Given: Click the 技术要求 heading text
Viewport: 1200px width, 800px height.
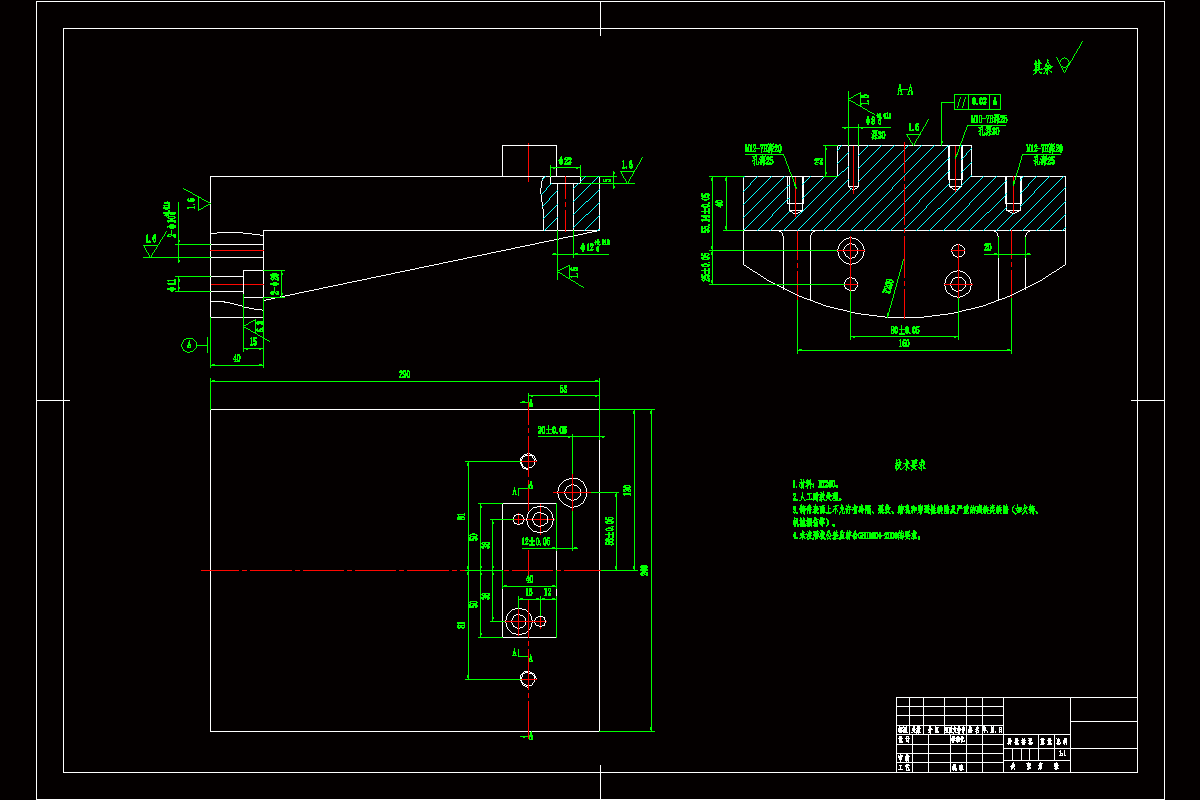Looking at the screenshot, I should [x=911, y=465].
